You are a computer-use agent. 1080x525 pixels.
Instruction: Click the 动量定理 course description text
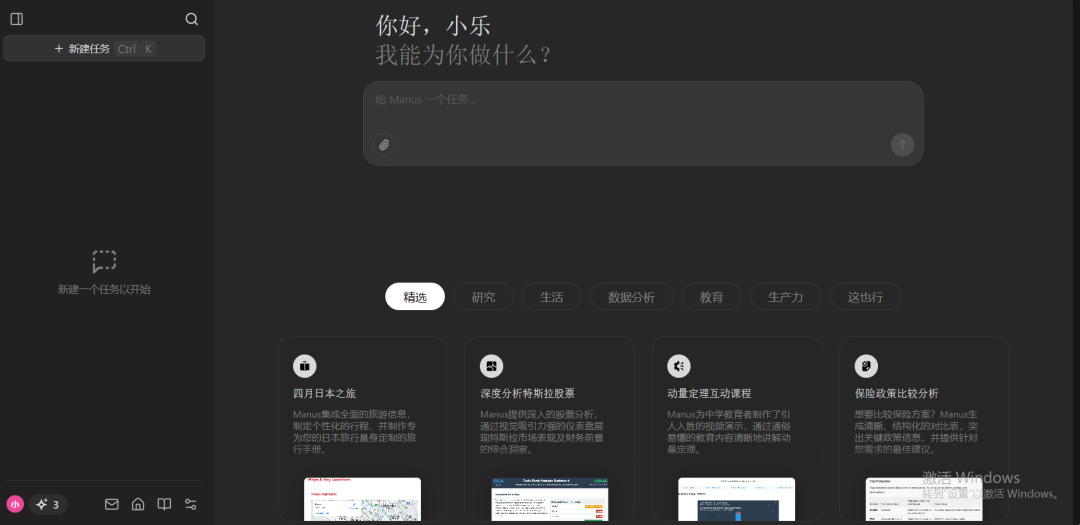click(729, 432)
